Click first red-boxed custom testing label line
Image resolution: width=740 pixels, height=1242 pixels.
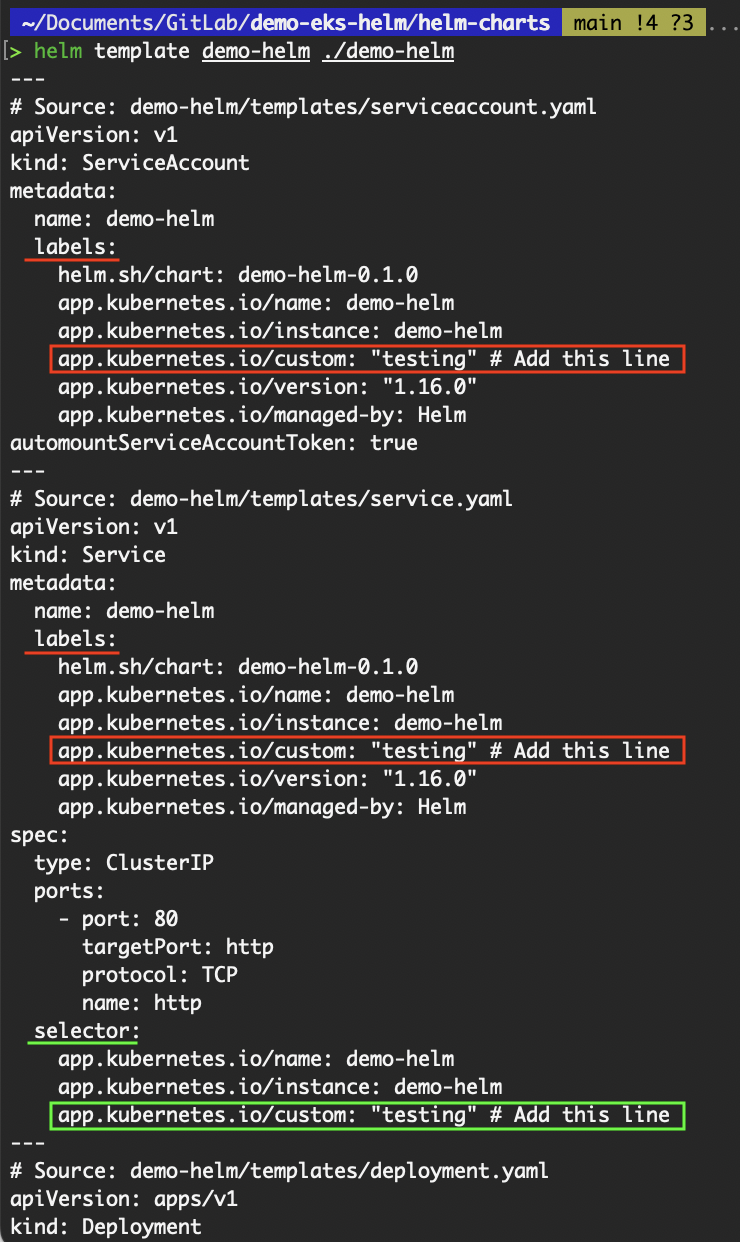[x=366, y=358]
